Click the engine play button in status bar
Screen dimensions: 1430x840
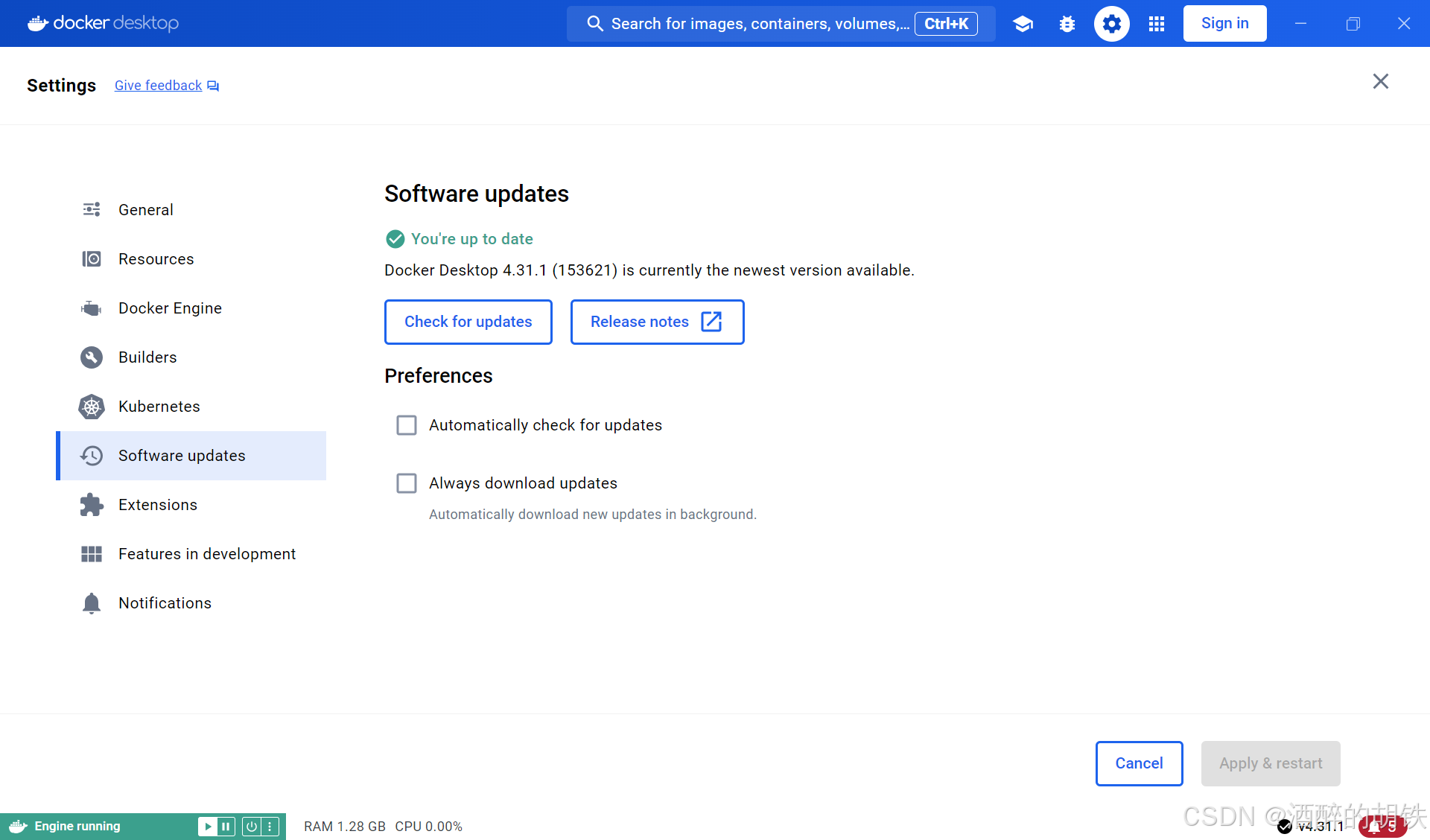point(208,826)
